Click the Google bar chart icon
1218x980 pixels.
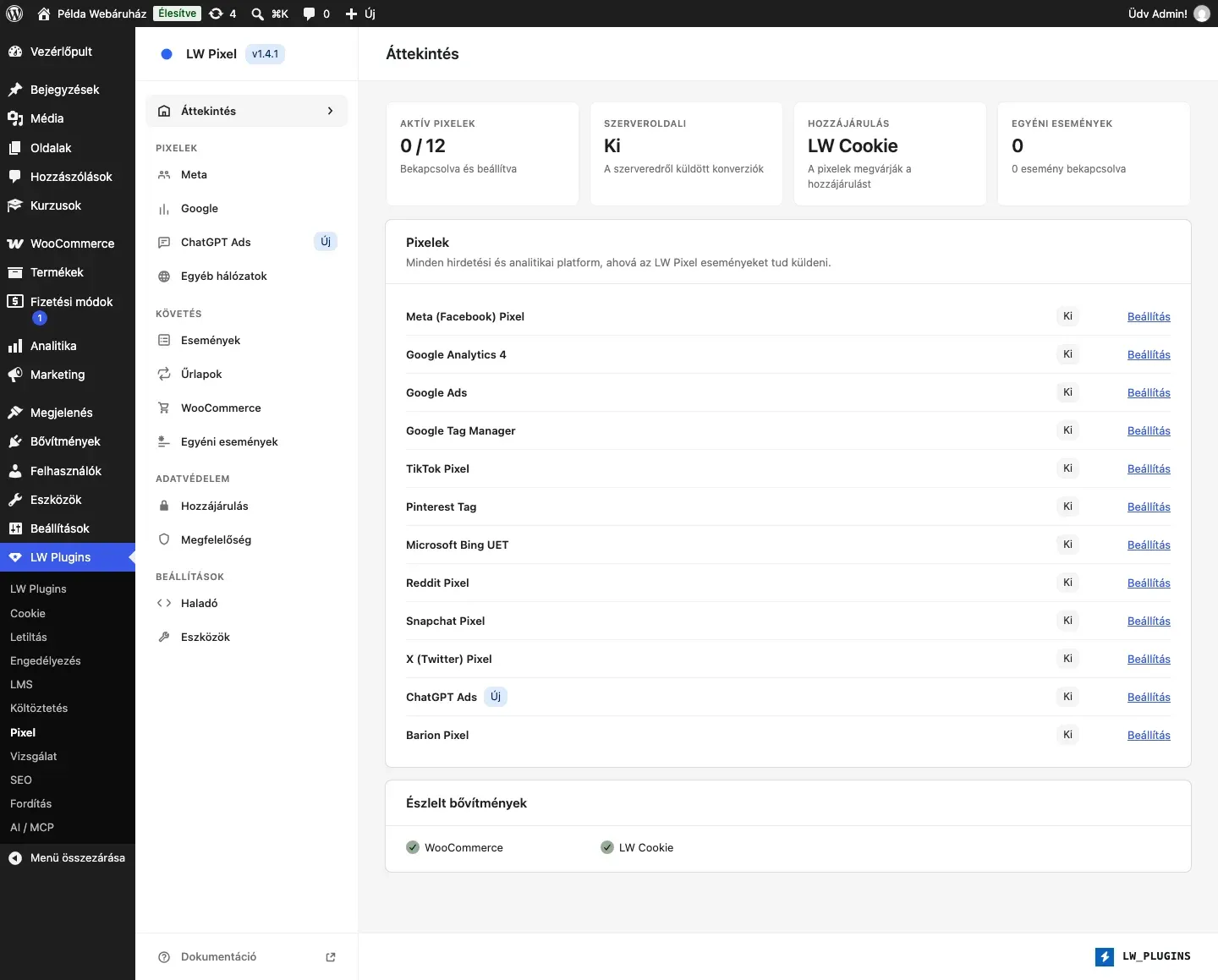tap(164, 209)
